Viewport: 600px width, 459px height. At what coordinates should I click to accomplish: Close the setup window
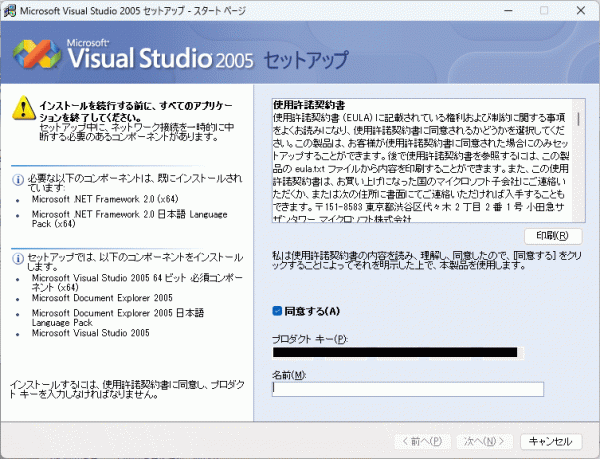click(x=580, y=10)
